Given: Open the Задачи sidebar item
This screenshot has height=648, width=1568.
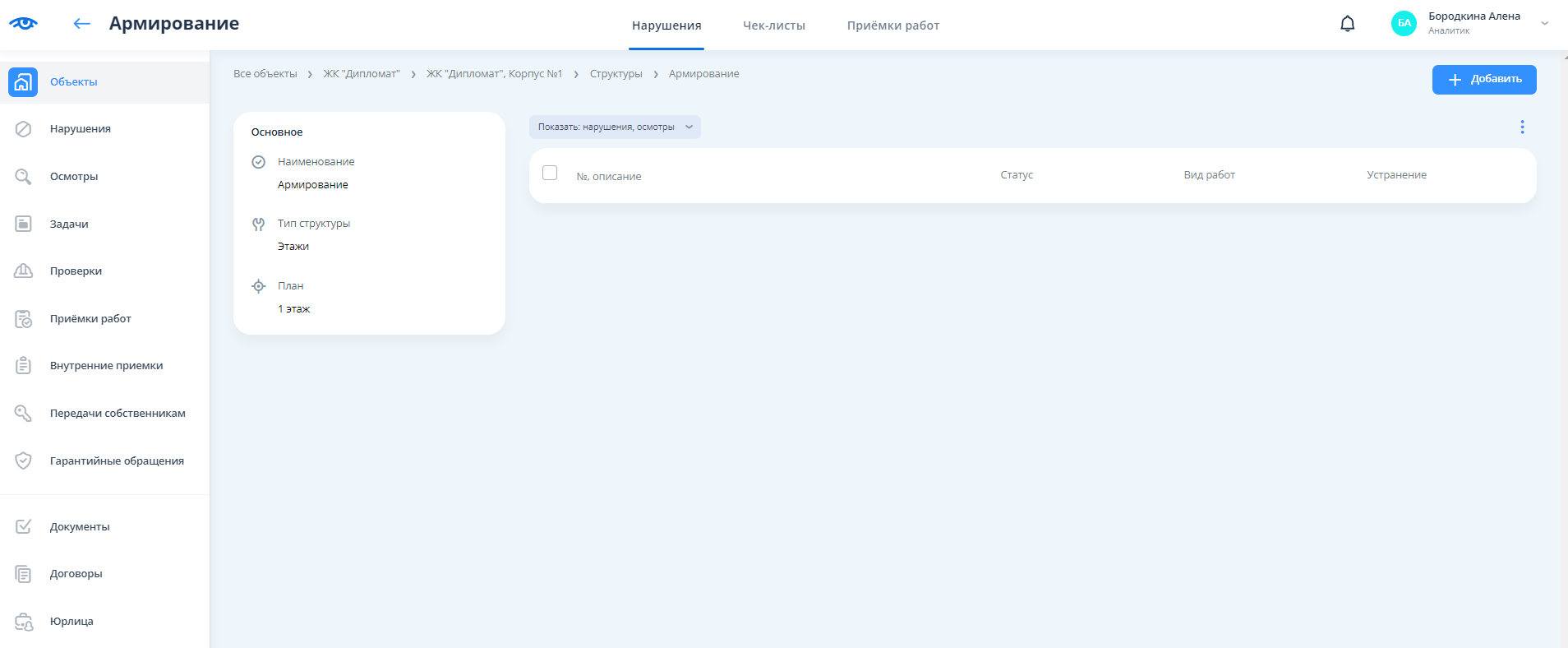Looking at the screenshot, I should pyautogui.click(x=69, y=224).
